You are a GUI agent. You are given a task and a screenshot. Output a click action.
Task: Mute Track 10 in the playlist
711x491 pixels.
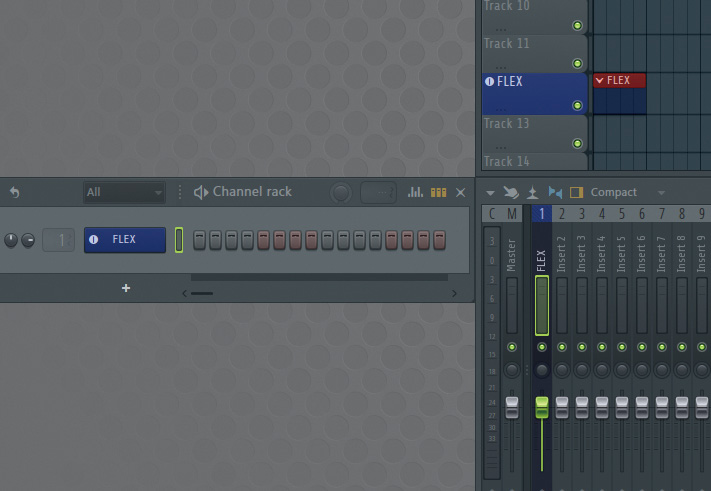pyautogui.click(x=577, y=25)
